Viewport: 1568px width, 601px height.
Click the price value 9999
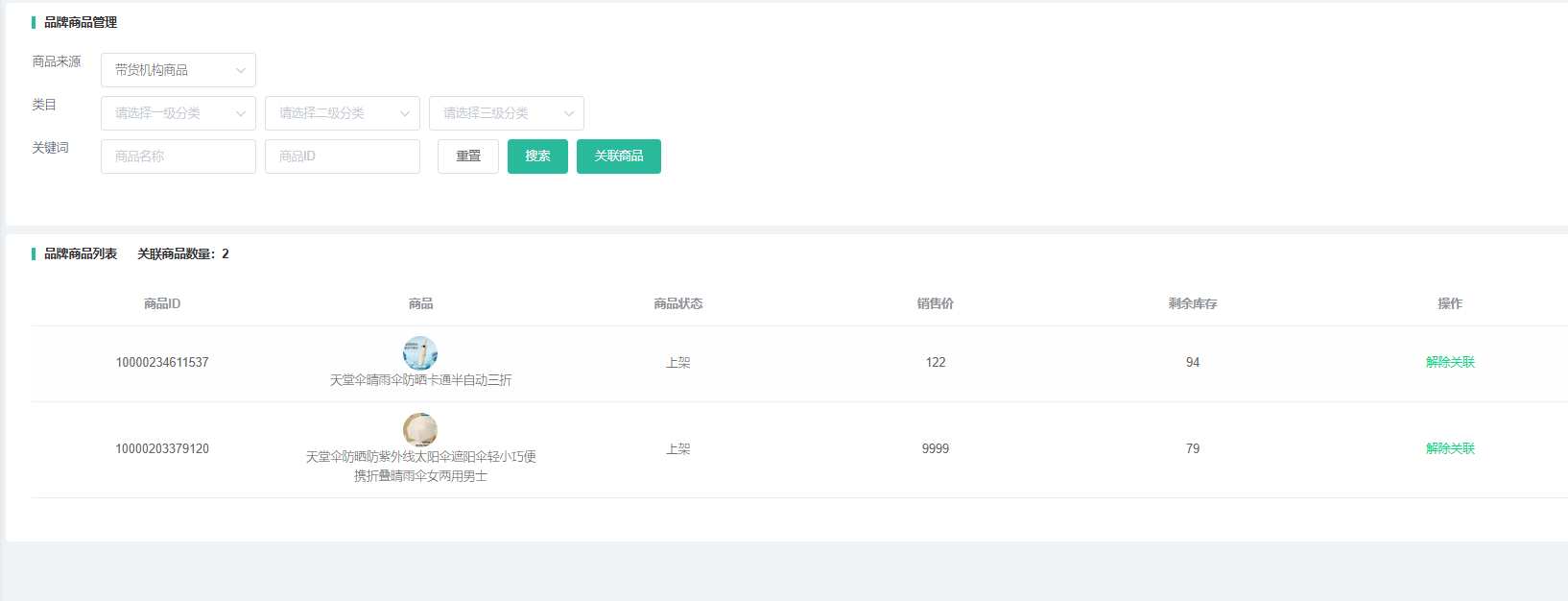coord(936,448)
